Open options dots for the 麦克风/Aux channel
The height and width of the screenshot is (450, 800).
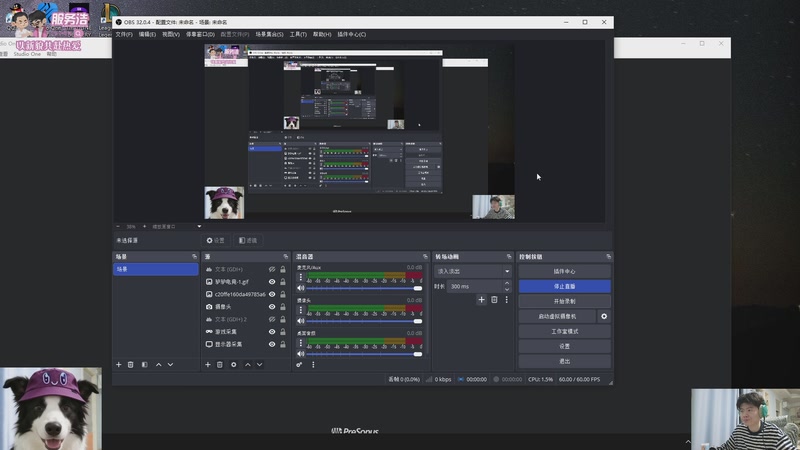click(x=301, y=277)
